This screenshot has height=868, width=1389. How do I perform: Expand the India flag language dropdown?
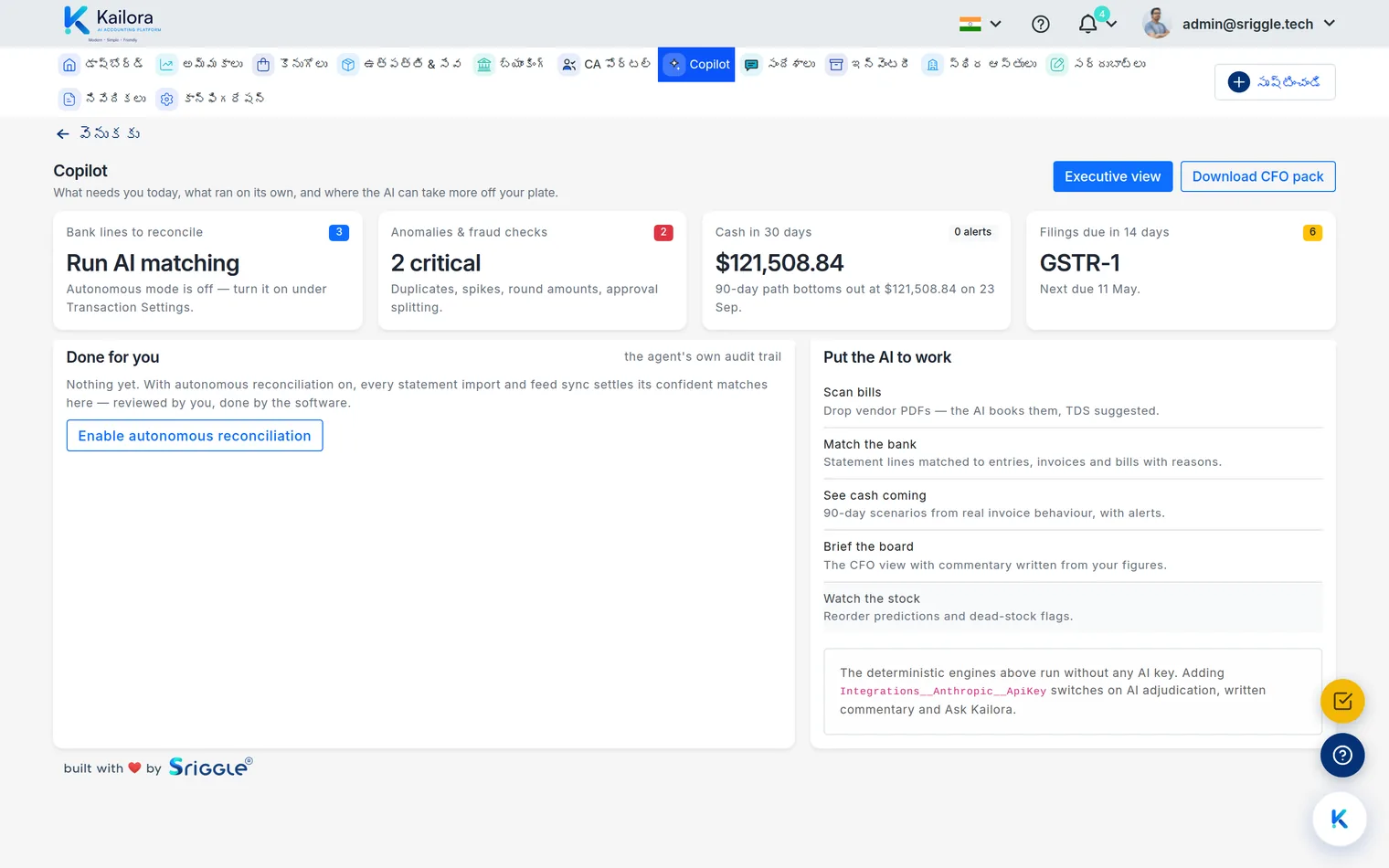click(981, 24)
